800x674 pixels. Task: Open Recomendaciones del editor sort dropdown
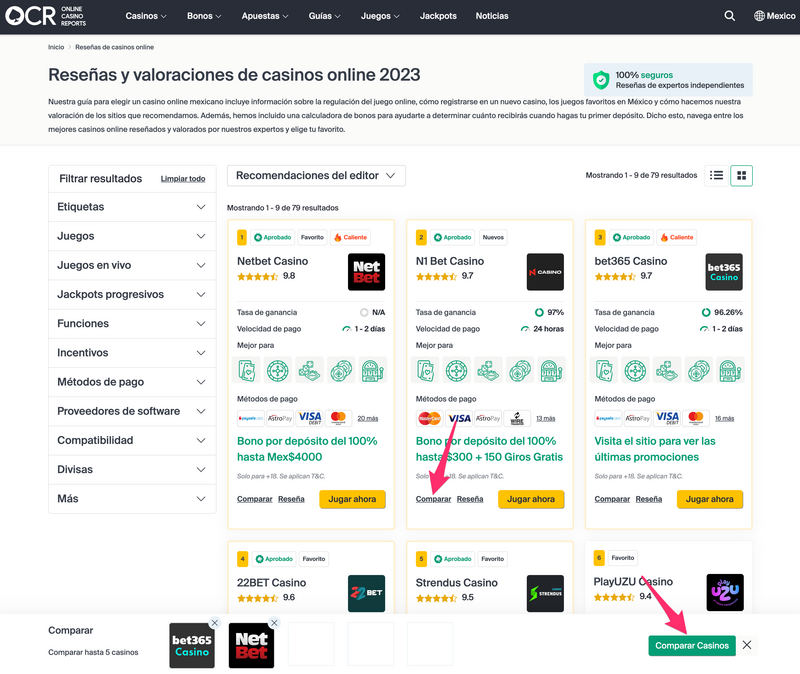pyautogui.click(x=316, y=176)
